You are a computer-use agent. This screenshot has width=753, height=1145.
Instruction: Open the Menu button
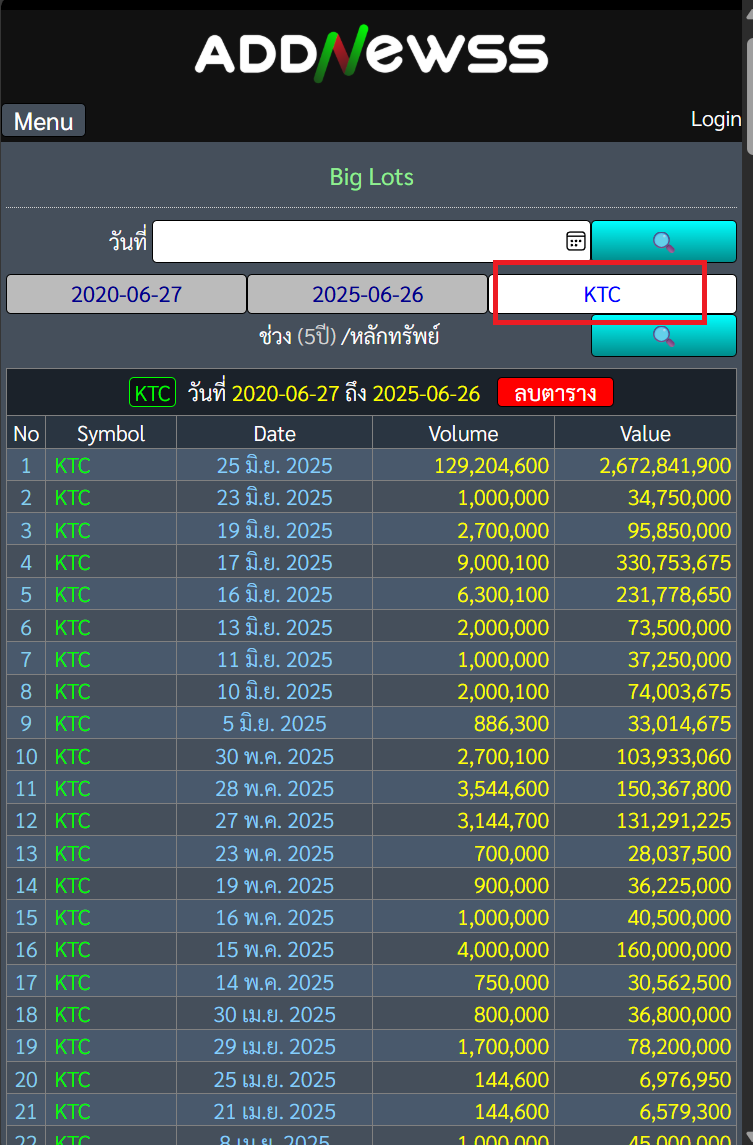click(44, 121)
